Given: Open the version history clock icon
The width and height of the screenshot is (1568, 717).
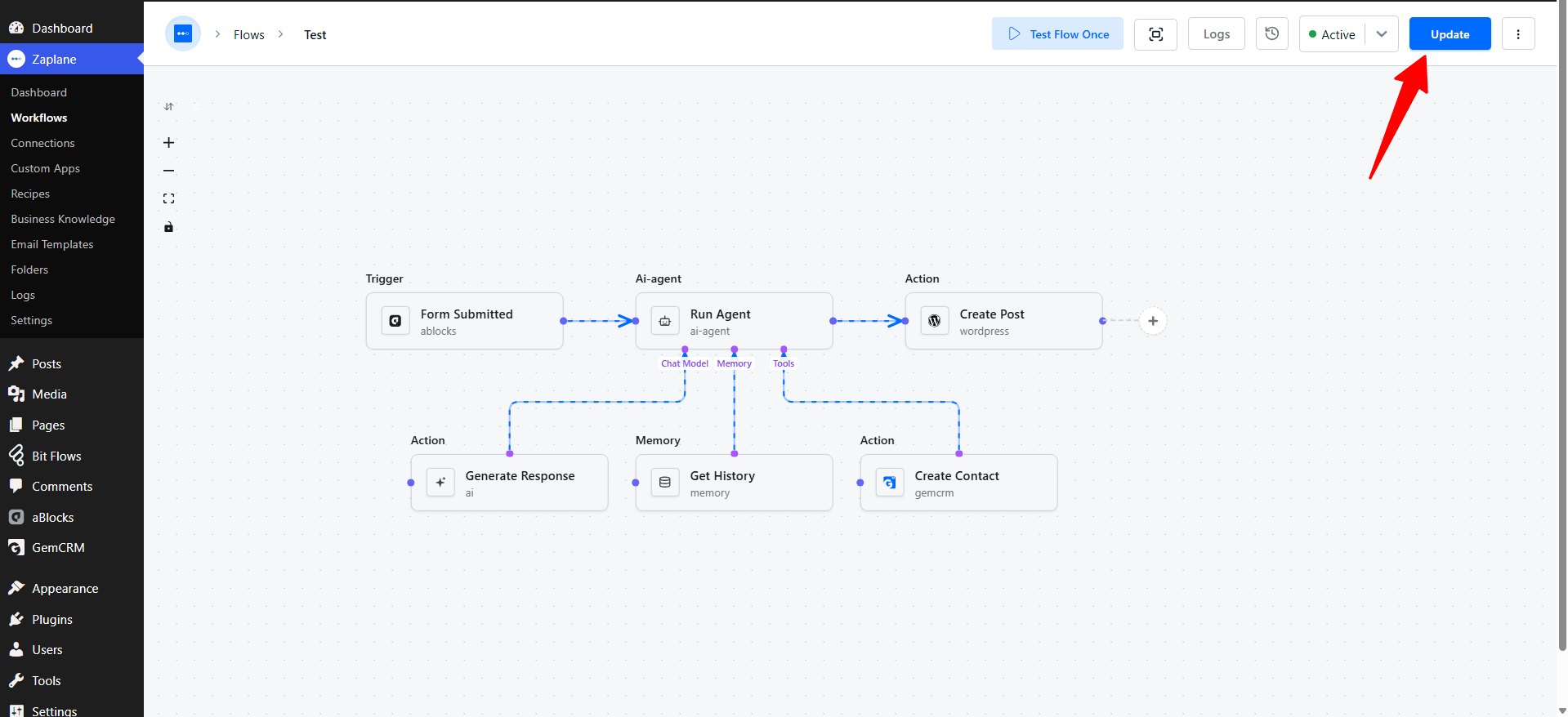Looking at the screenshot, I should click(x=1272, y=34).
